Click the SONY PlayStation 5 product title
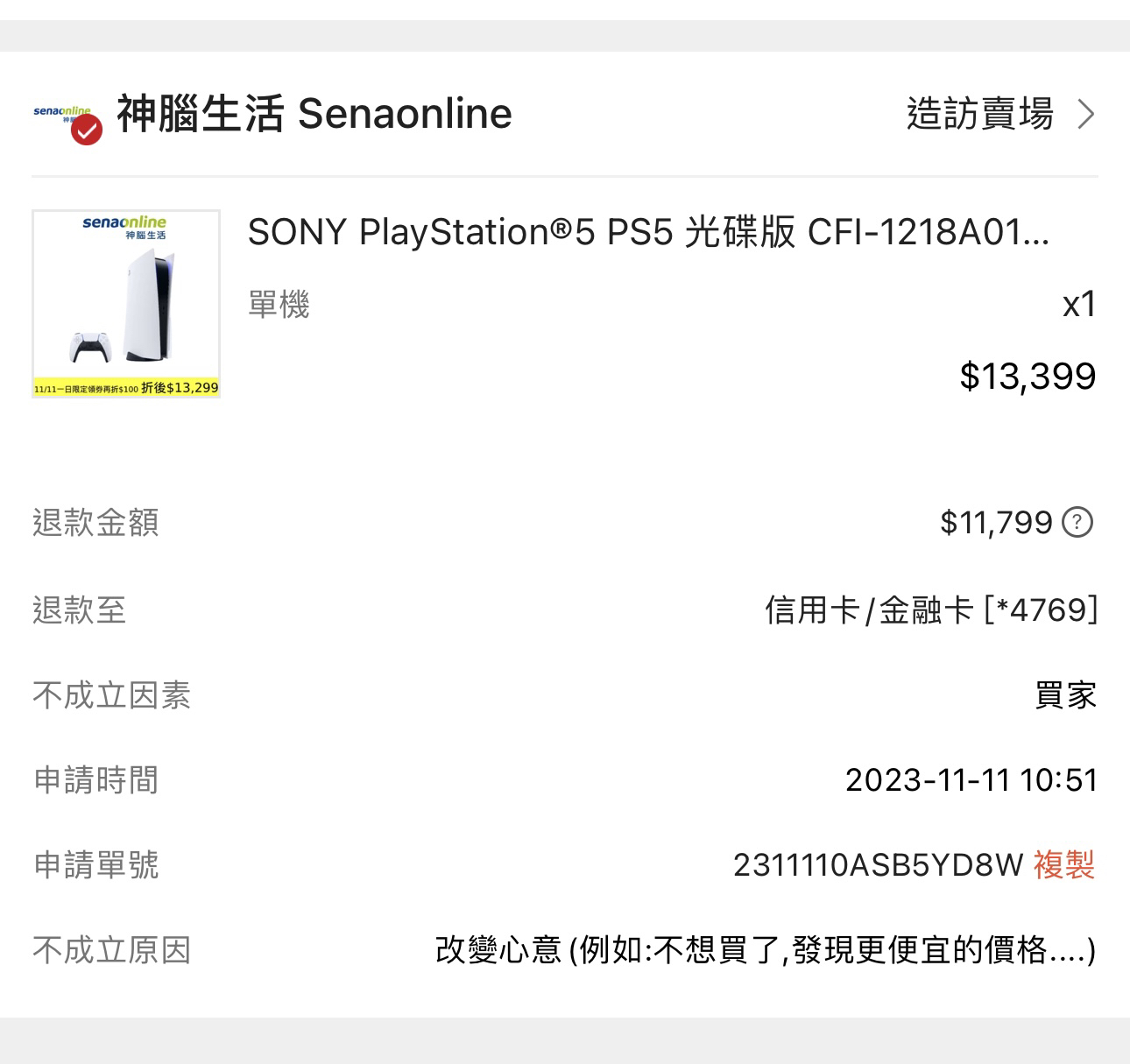 pos(648,232)
